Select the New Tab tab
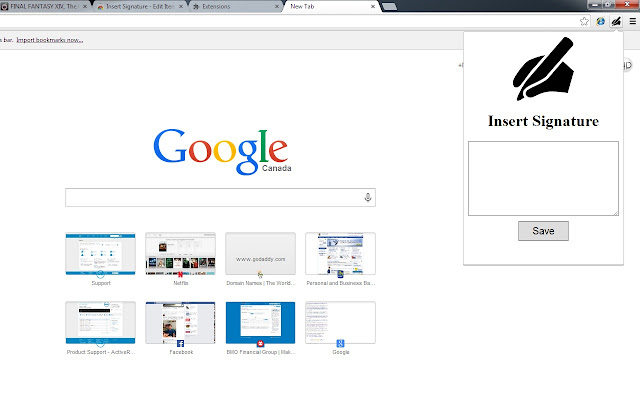 [x=331, y=7]
